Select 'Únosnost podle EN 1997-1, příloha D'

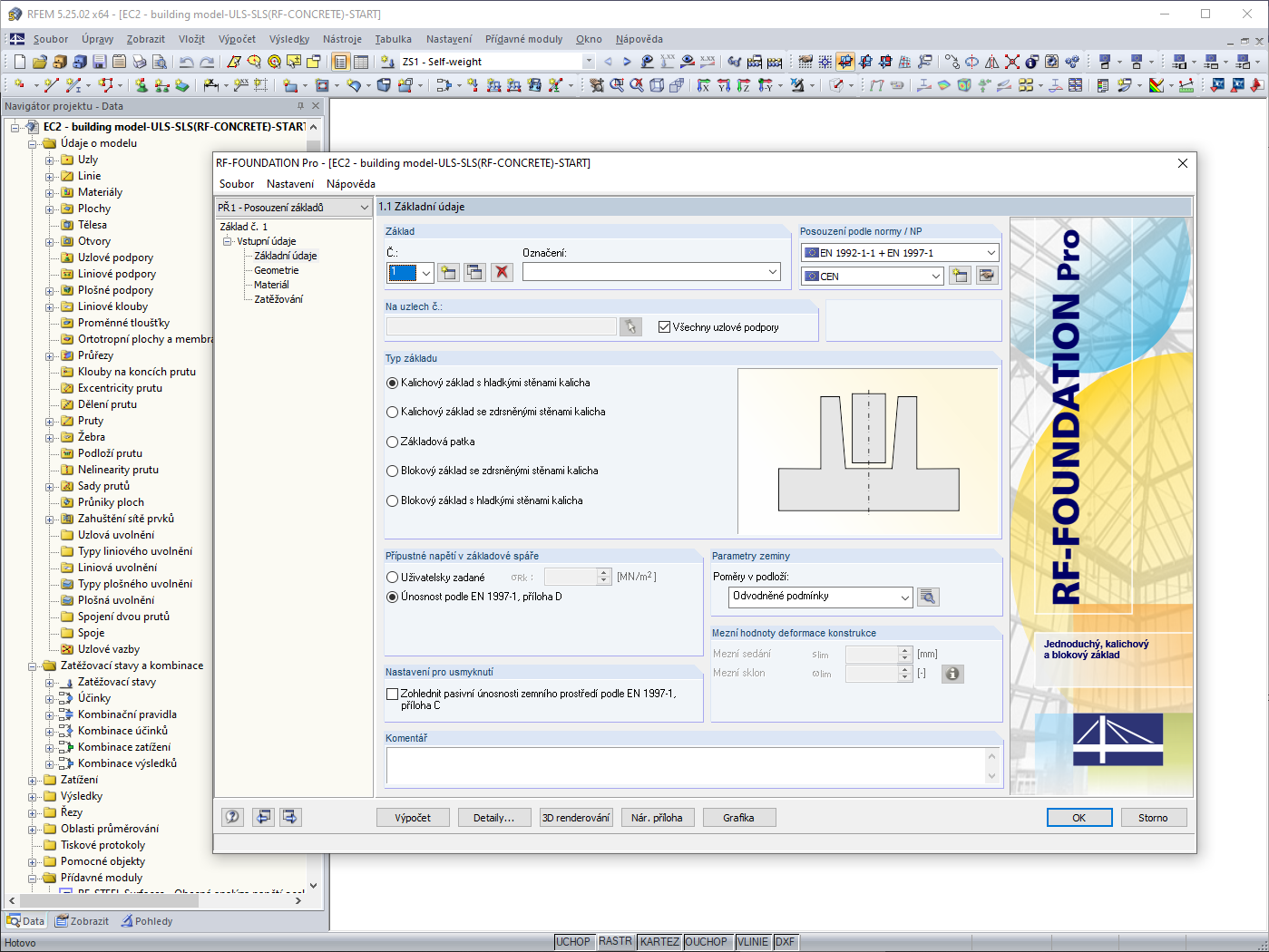393,597
